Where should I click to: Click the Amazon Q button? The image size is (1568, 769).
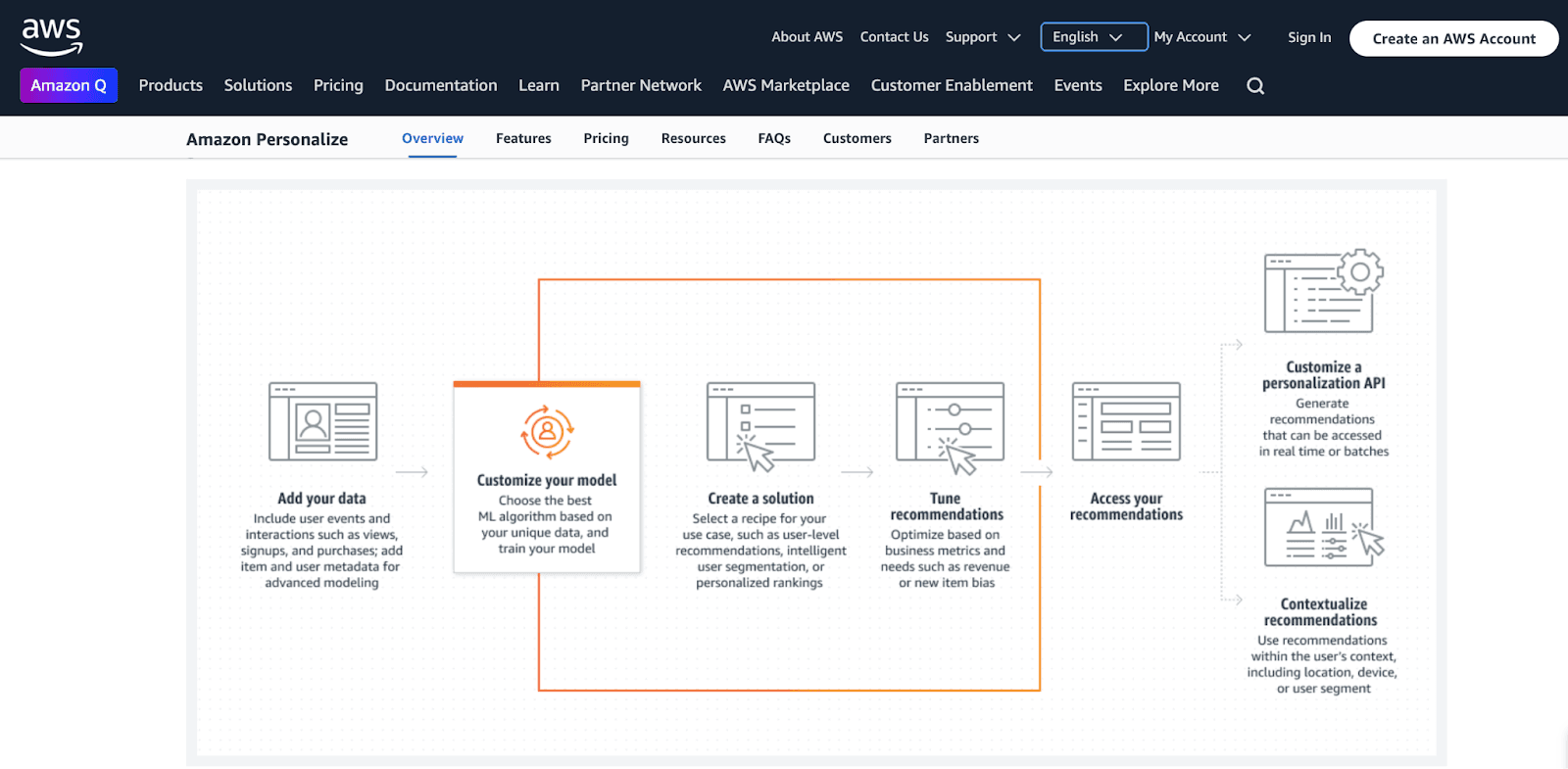click(x=69, y=85)
